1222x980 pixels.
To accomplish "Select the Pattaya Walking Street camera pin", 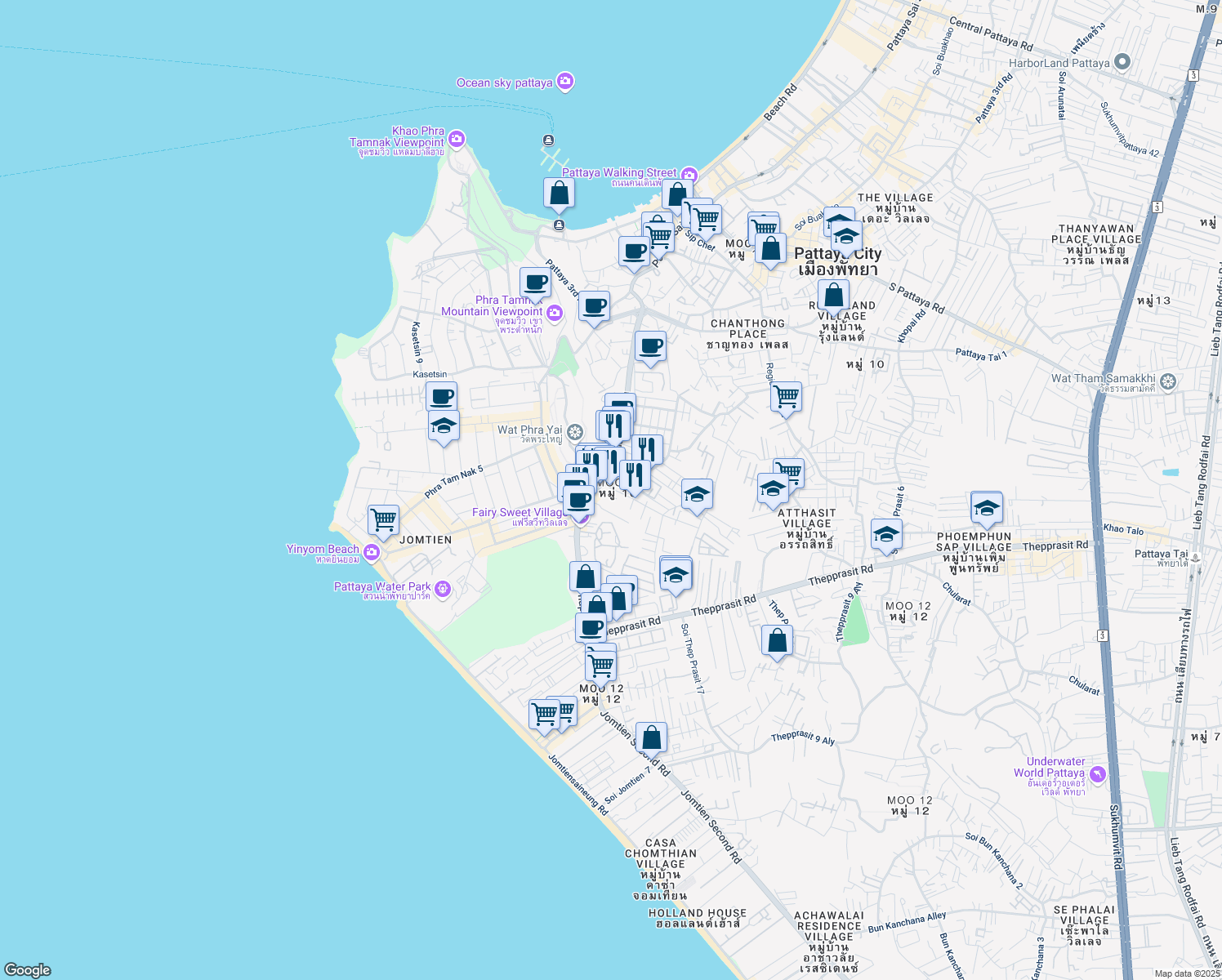I will (689, 174).
